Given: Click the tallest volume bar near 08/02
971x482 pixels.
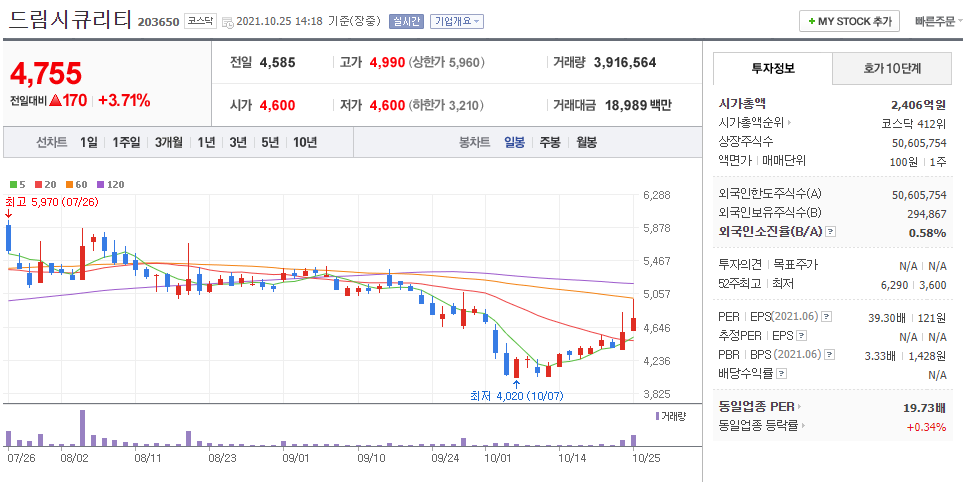Looking at the screenshot, I should pos(82,428).
